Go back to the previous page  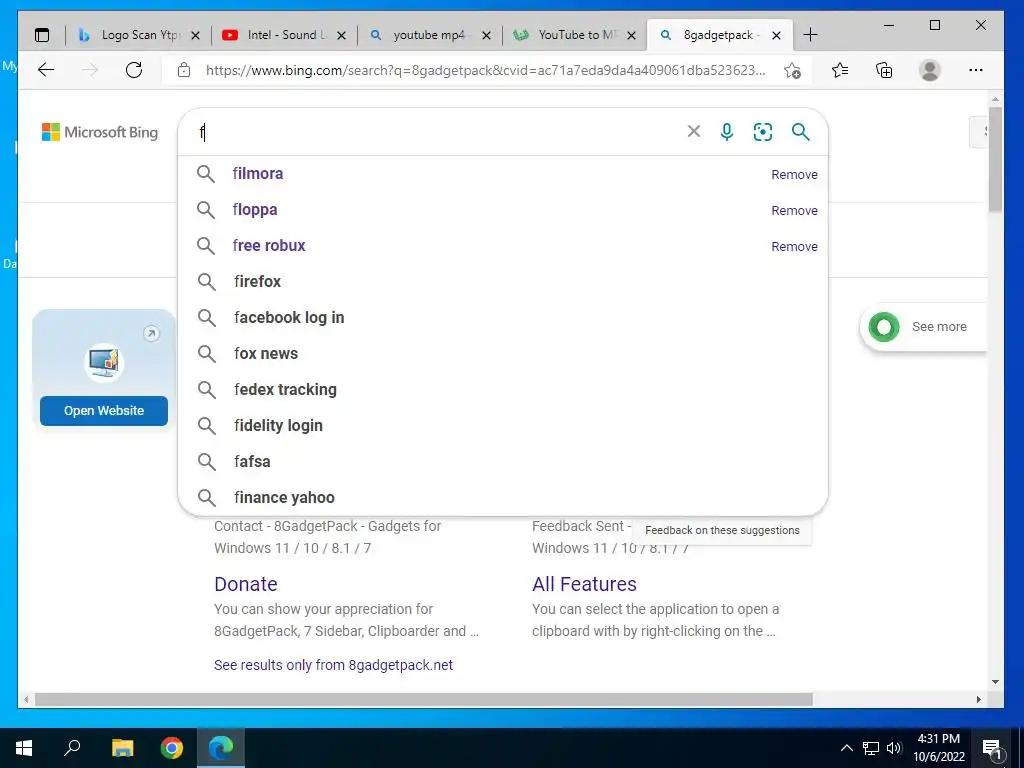46,70
